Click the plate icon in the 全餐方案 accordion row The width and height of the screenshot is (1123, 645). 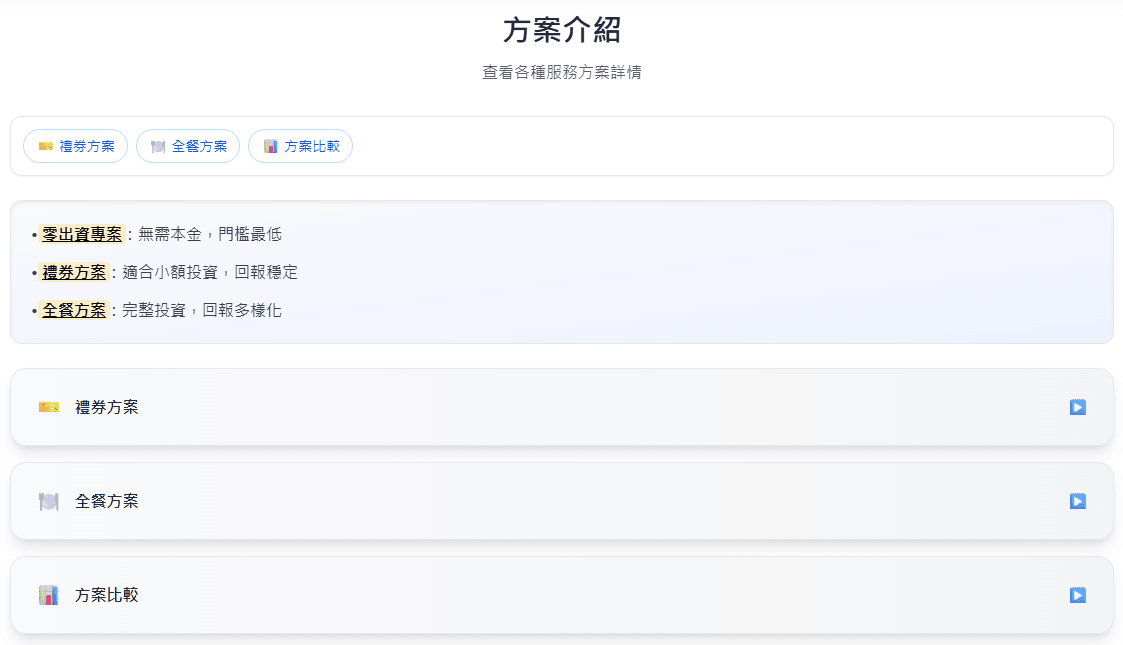49,501
